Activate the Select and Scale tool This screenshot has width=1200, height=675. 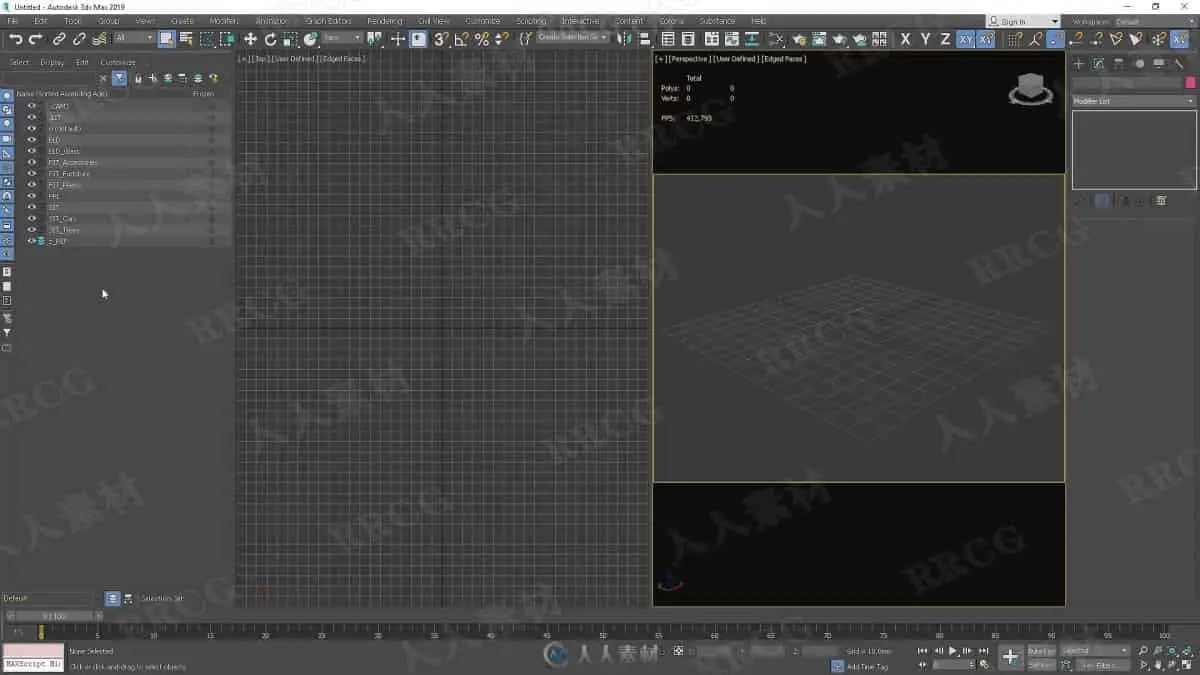(290, 39)
